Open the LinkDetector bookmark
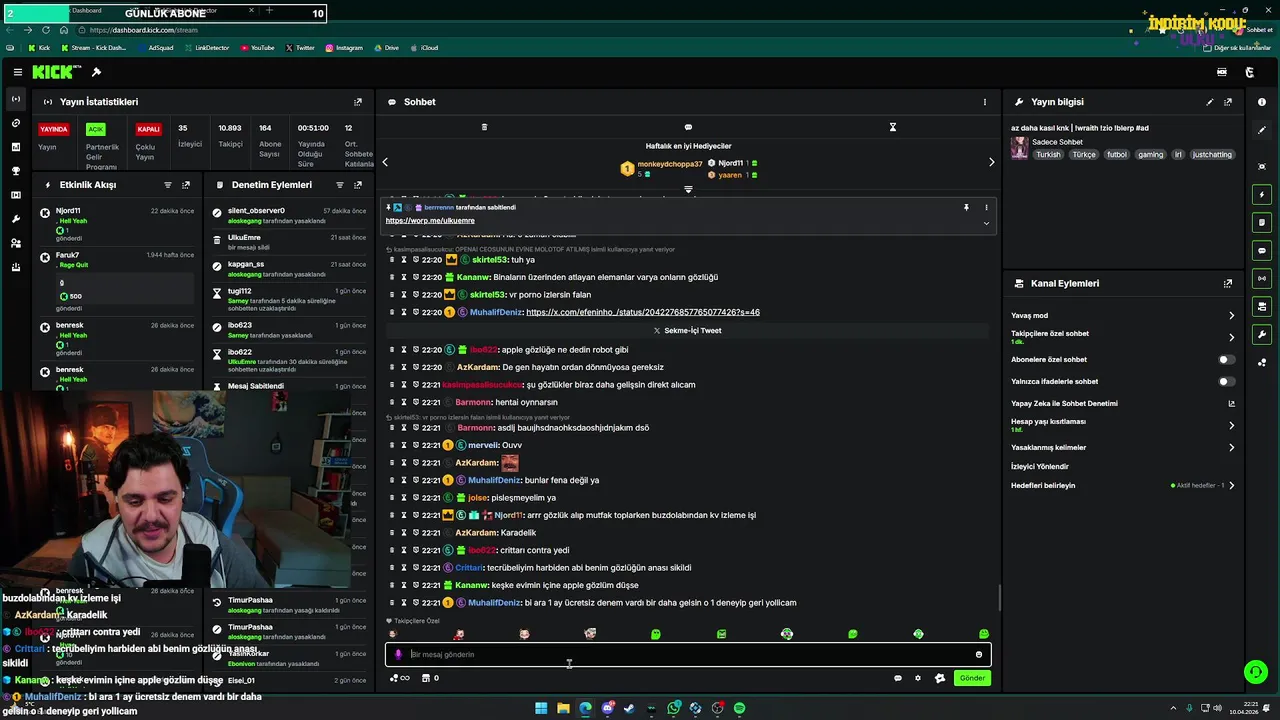The height and width of the screenshot is (720, 1280). [x=206, y=47]
